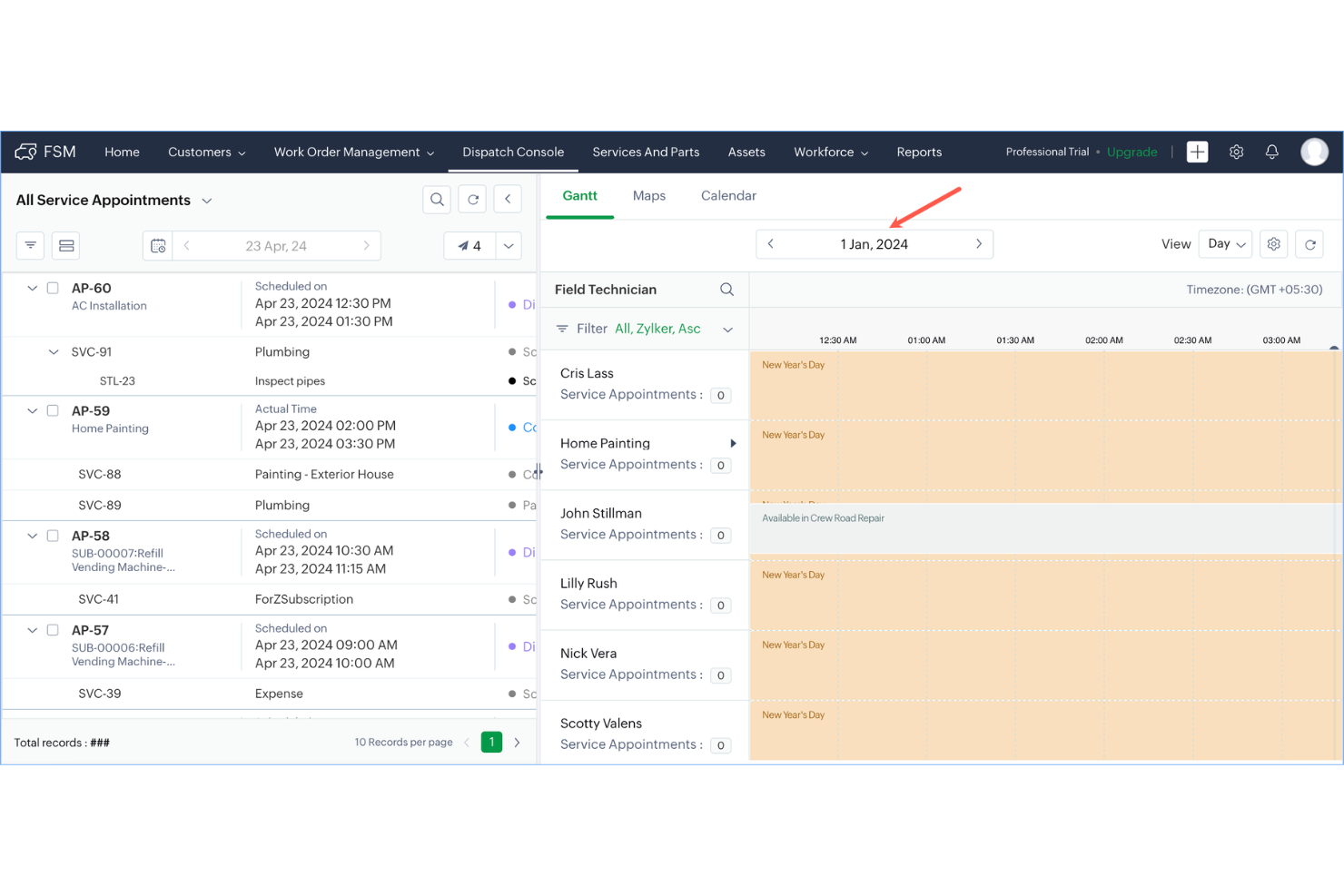Click the Upgrade link

[x=1132, y=152]
